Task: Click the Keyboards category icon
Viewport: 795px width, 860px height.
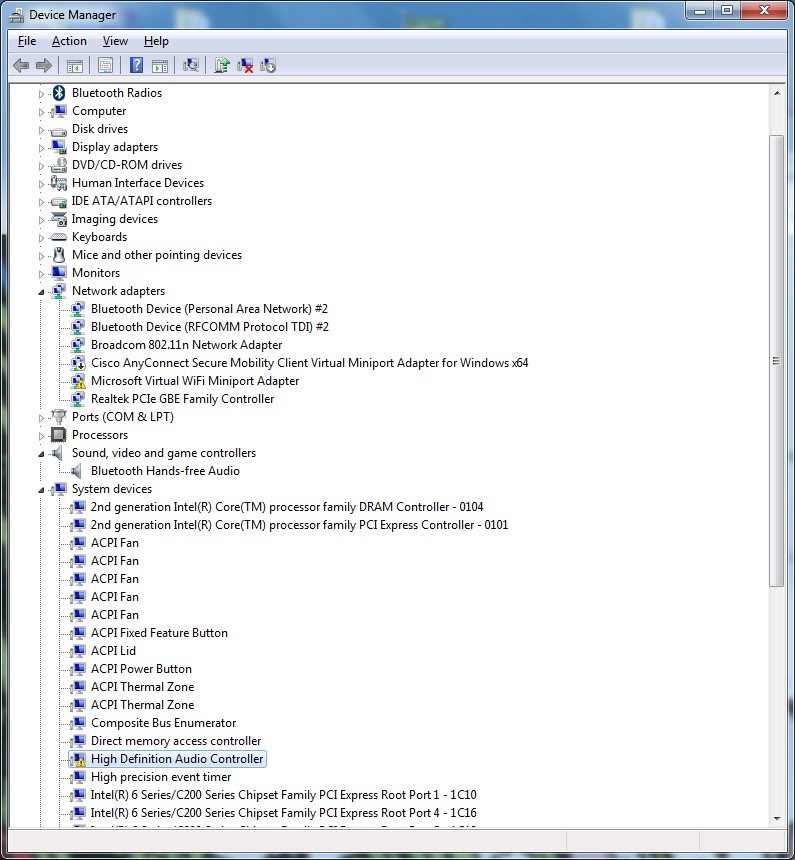Action: pos(59,237)
